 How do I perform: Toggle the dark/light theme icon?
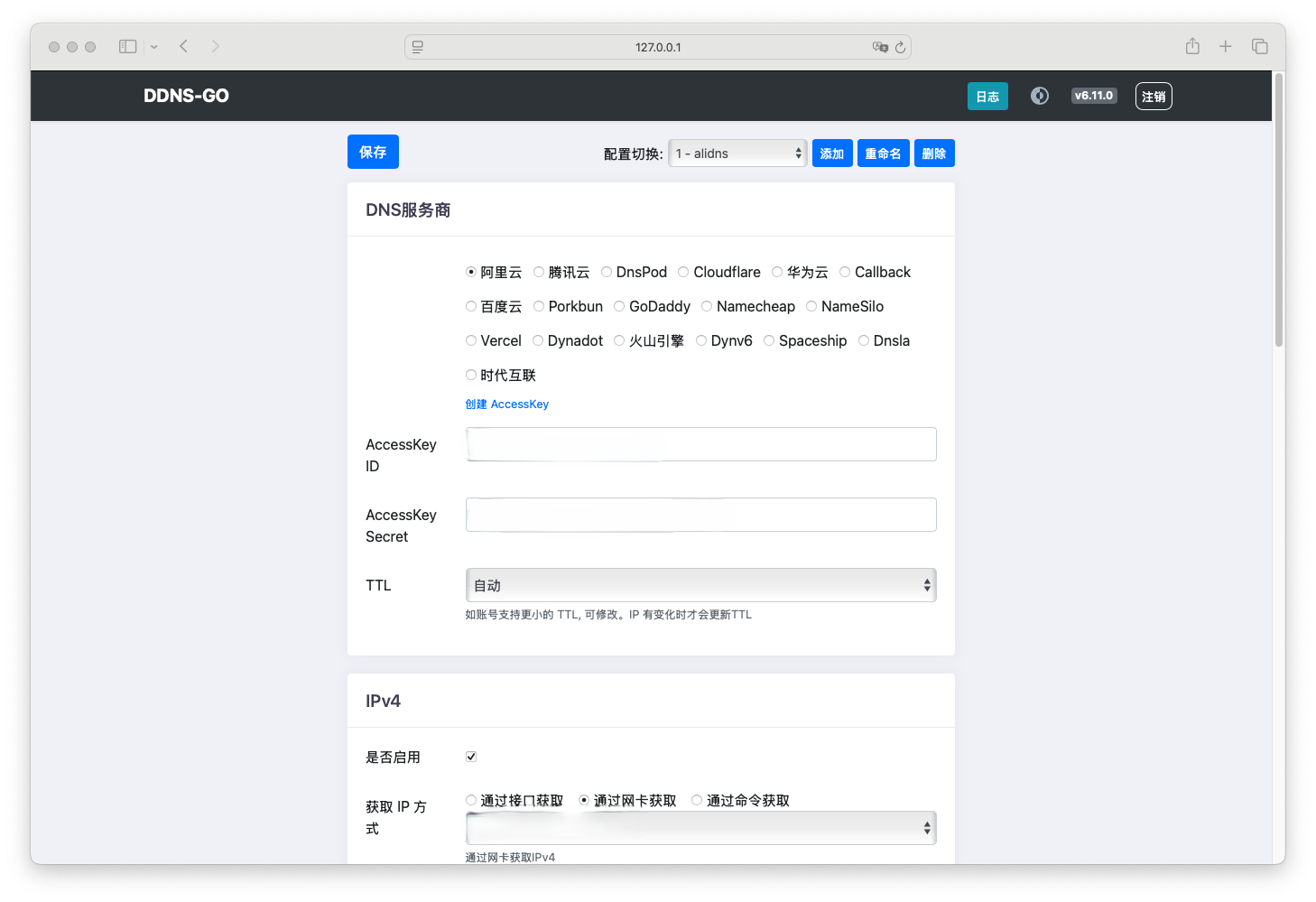[1040, 96]
